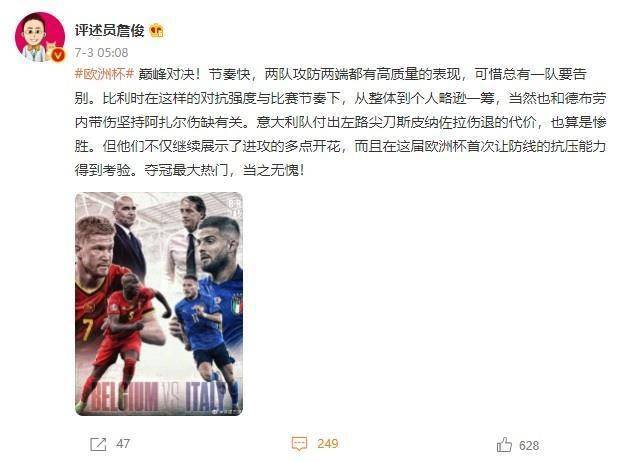Click the repost arrow icon
Viewport: 620px width, 462px height.
[98, 444]
